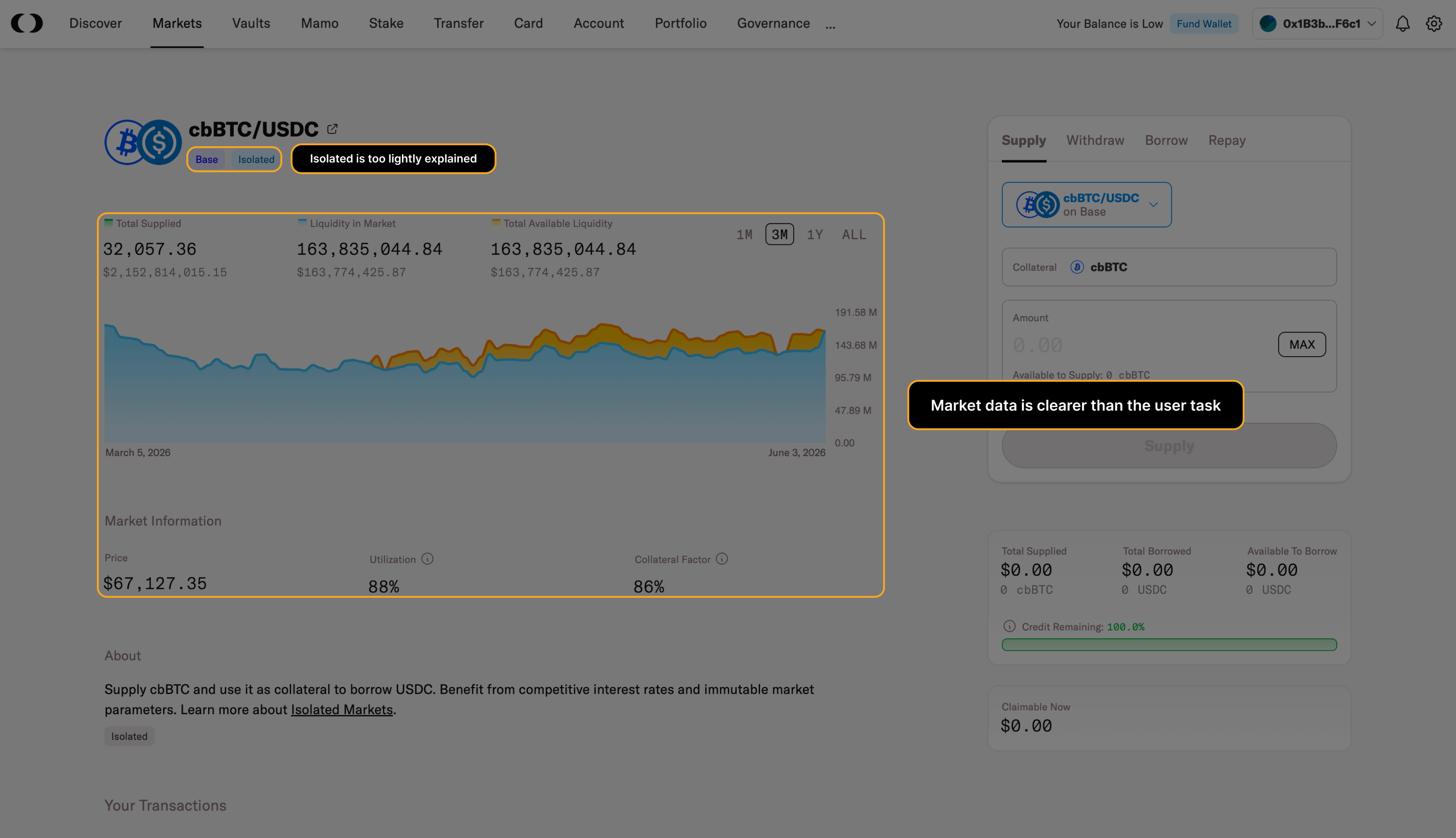This screenshot has width=1456, height=838.
Task: Click Available to Supply: 0 cbBTC text
Action: click(x=1081, y=375)
